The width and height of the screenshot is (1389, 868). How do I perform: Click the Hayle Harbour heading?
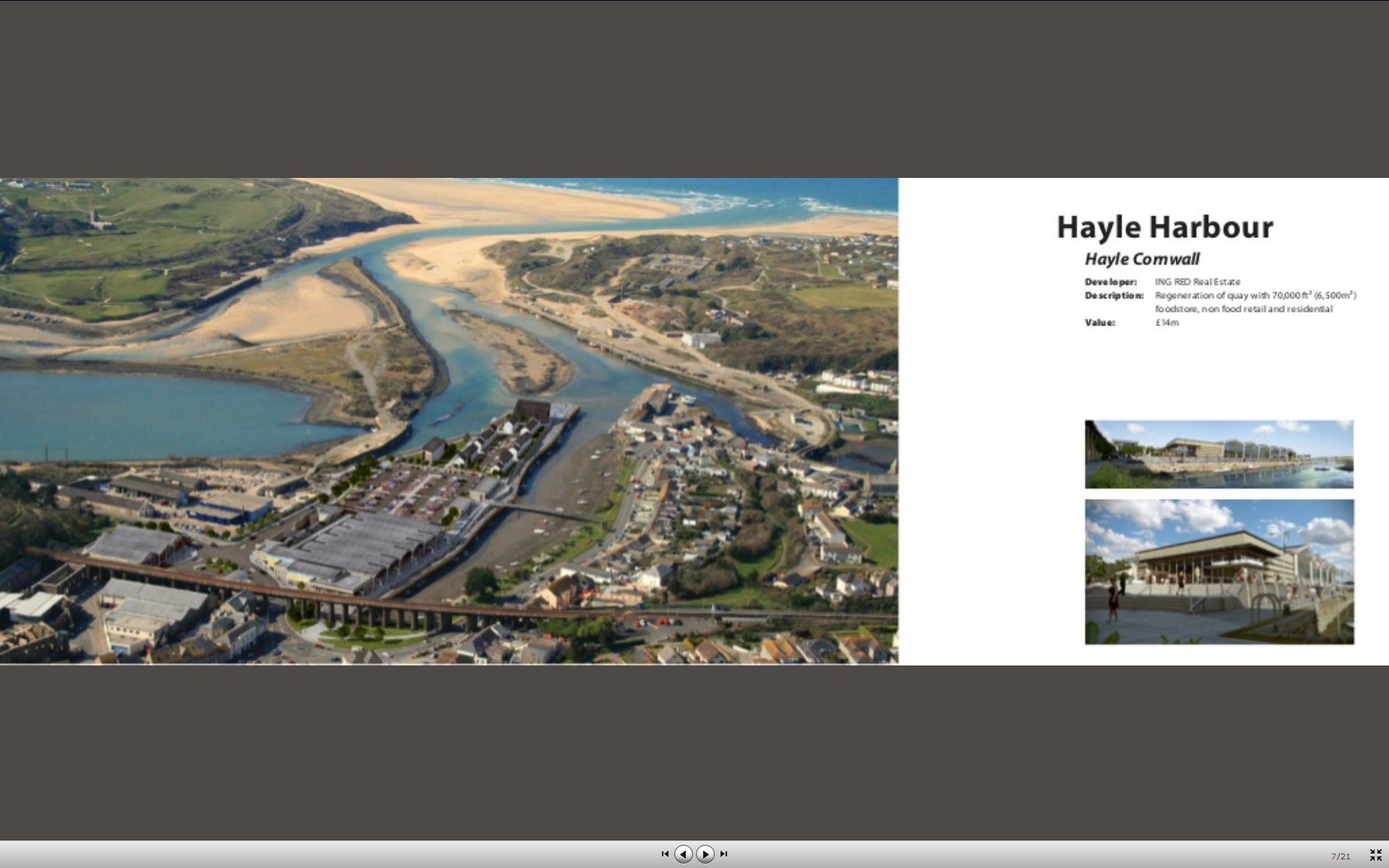1165,227
